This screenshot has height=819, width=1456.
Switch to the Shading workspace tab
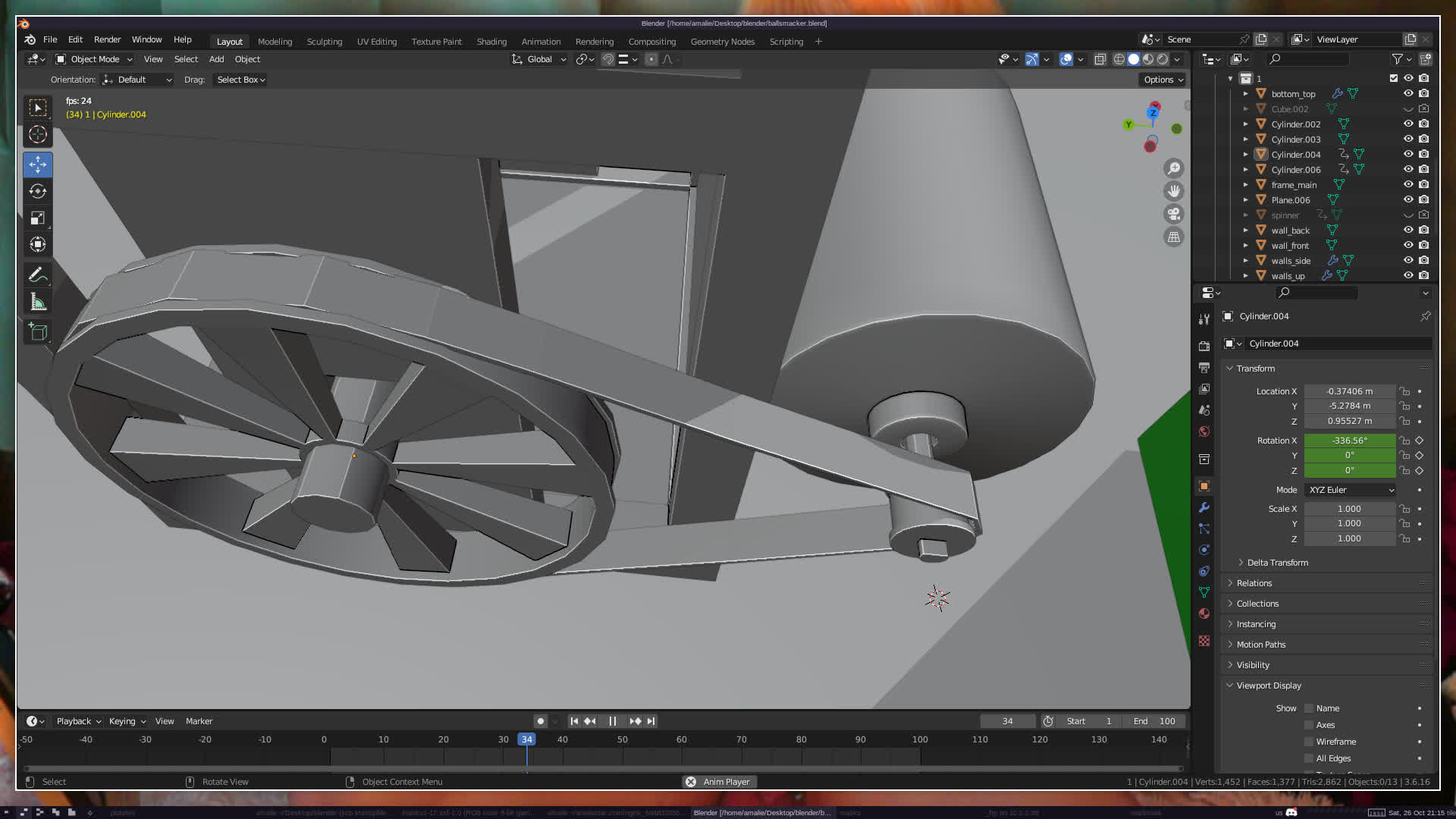[491, 42]
